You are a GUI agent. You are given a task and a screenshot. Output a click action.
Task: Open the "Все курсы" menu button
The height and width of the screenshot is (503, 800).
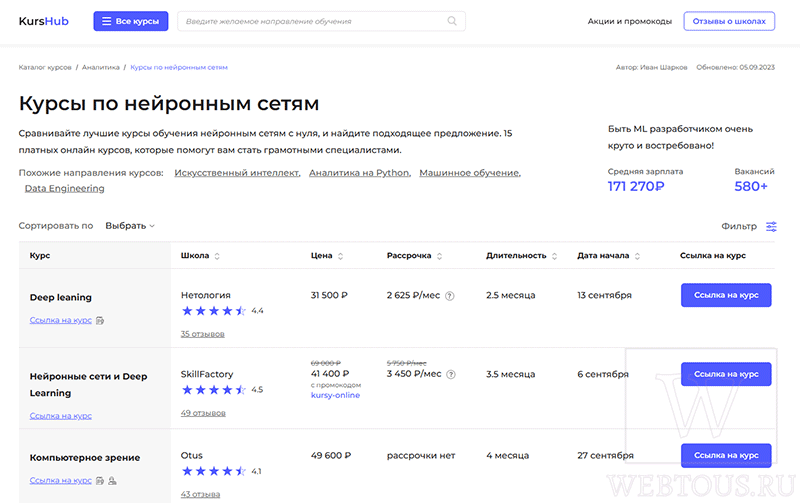[131, 21]
